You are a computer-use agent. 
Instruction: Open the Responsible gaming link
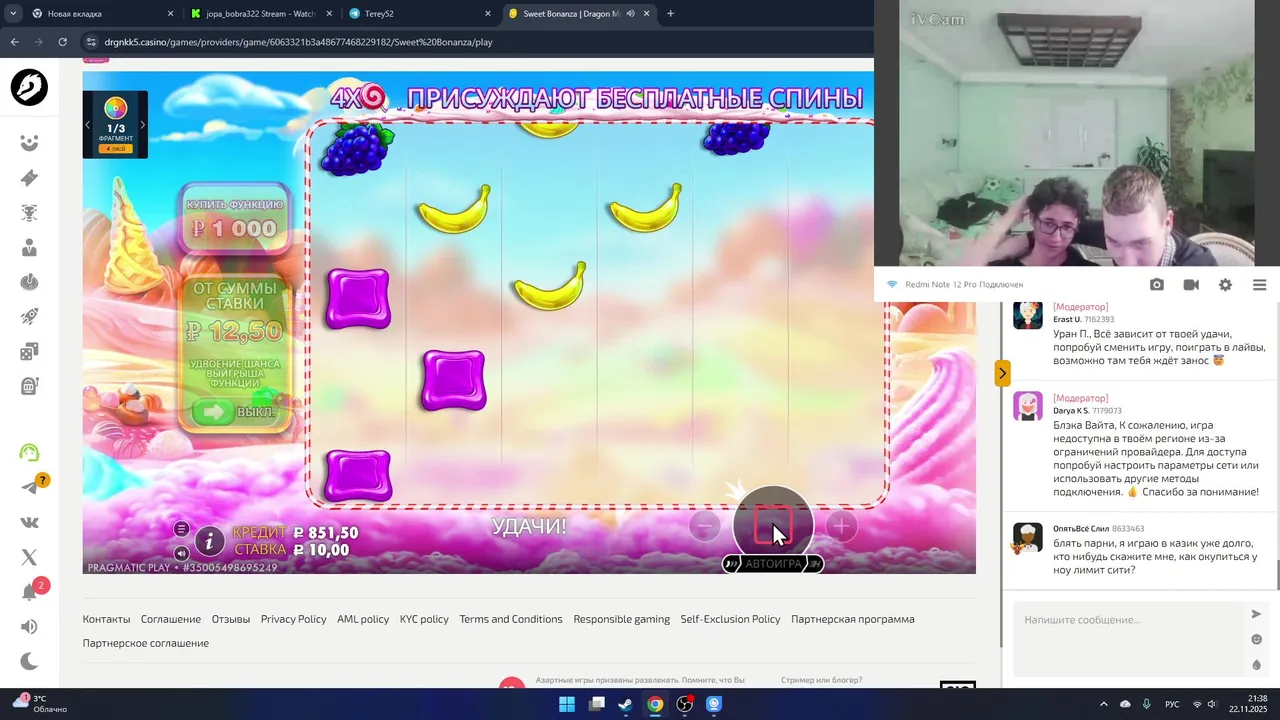coord(621,619)
